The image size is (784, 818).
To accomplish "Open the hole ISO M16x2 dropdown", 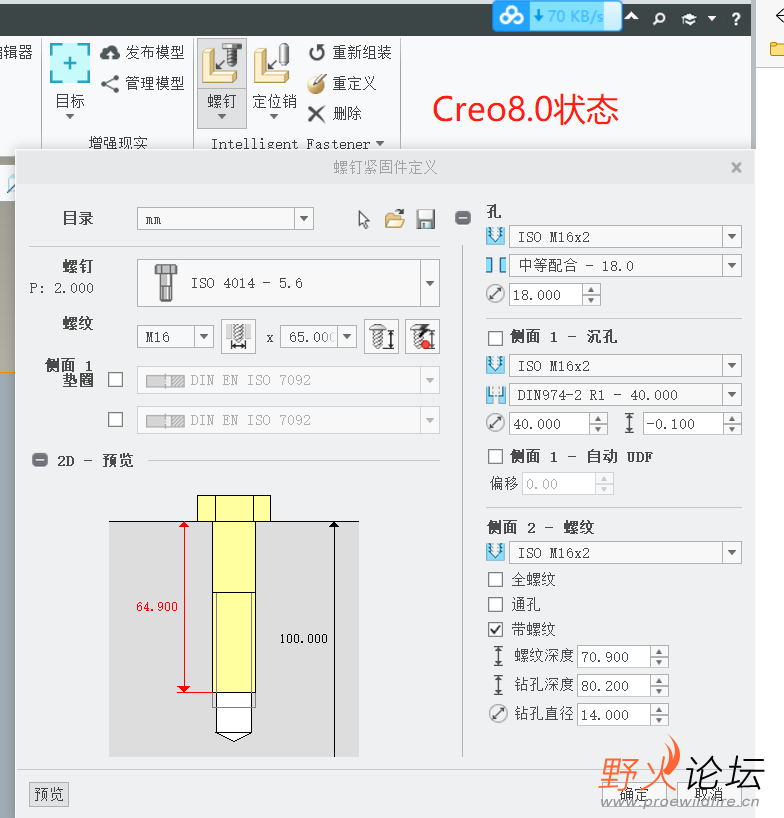I will (x=732, y=236).
